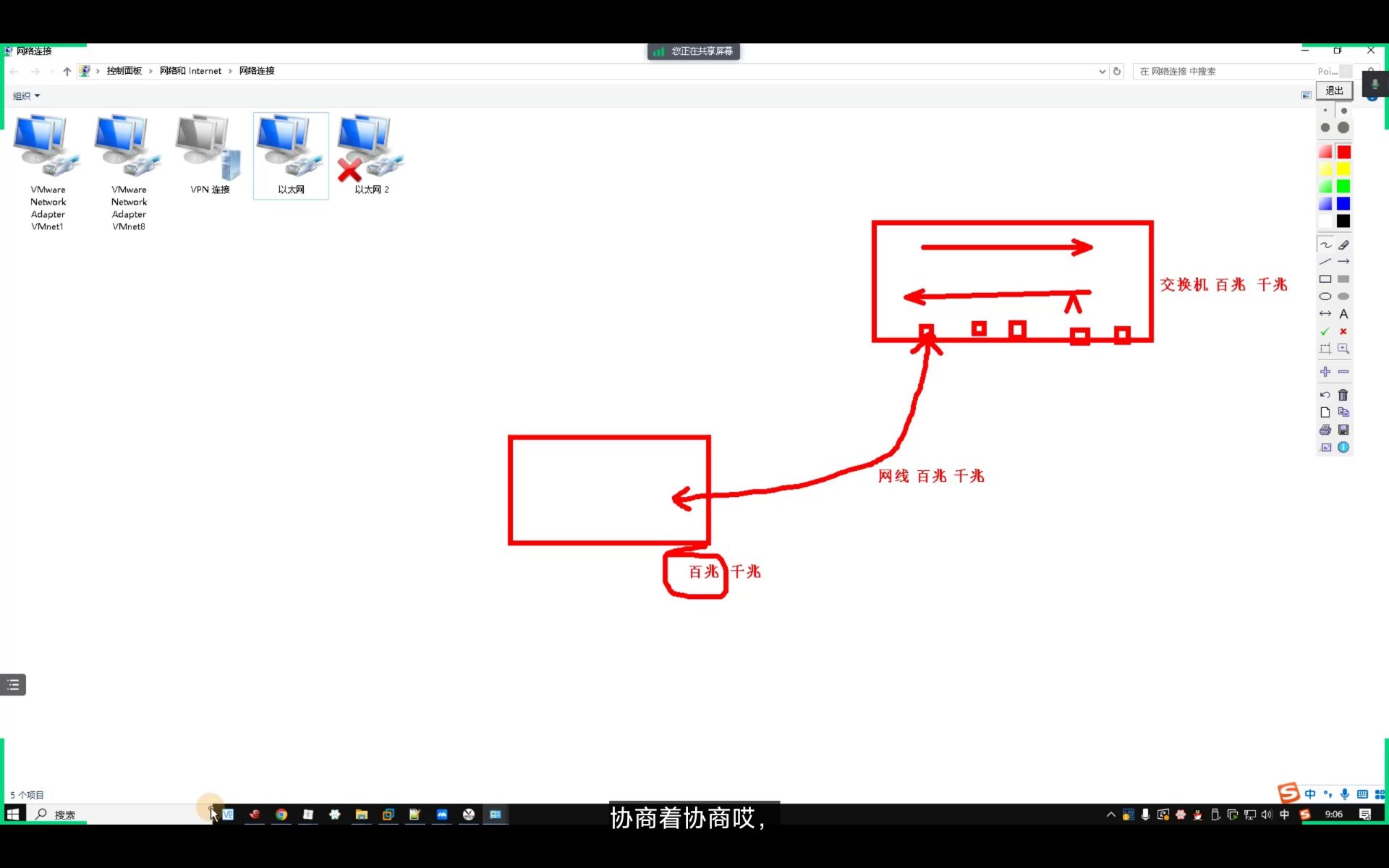Toggle the freehand pen tool
Viewport: 1389px width, 868px height.
tap(1325, 245)
